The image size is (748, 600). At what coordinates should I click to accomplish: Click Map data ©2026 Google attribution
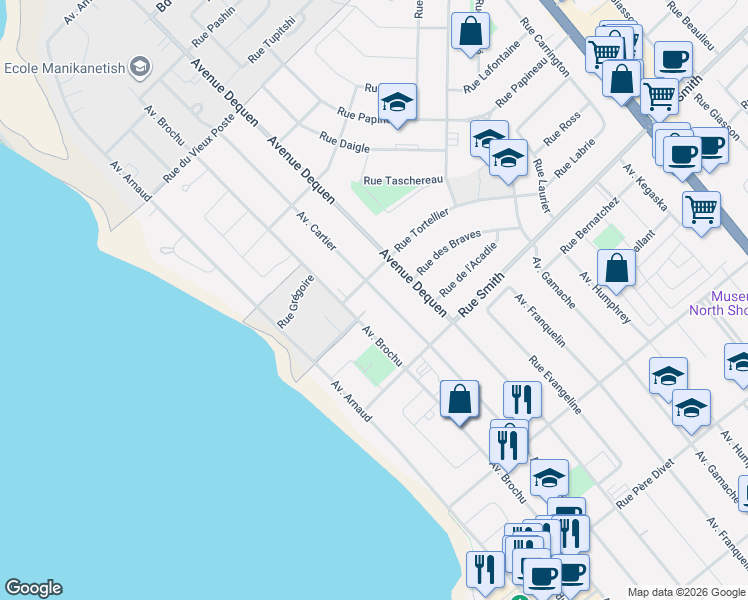(x=686, y=593)
